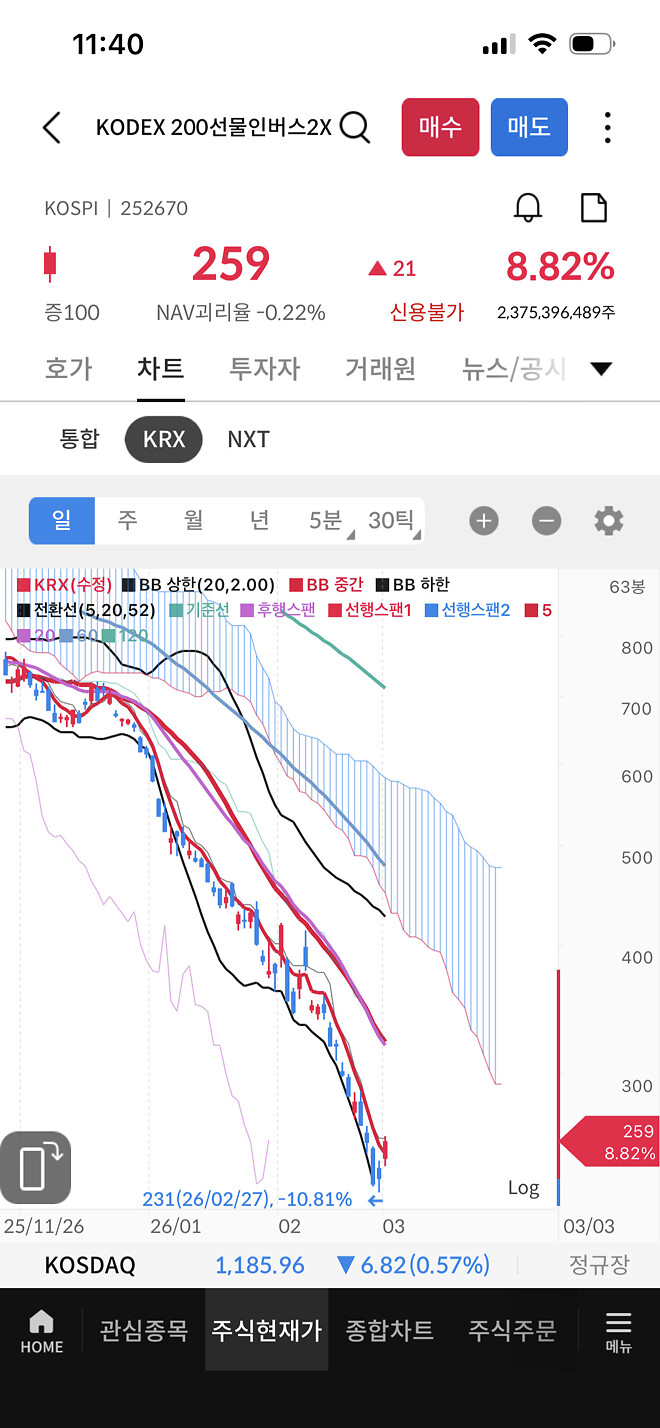Open the 투자자 tab
The image size is (660, 1428).
coord(265,368)
